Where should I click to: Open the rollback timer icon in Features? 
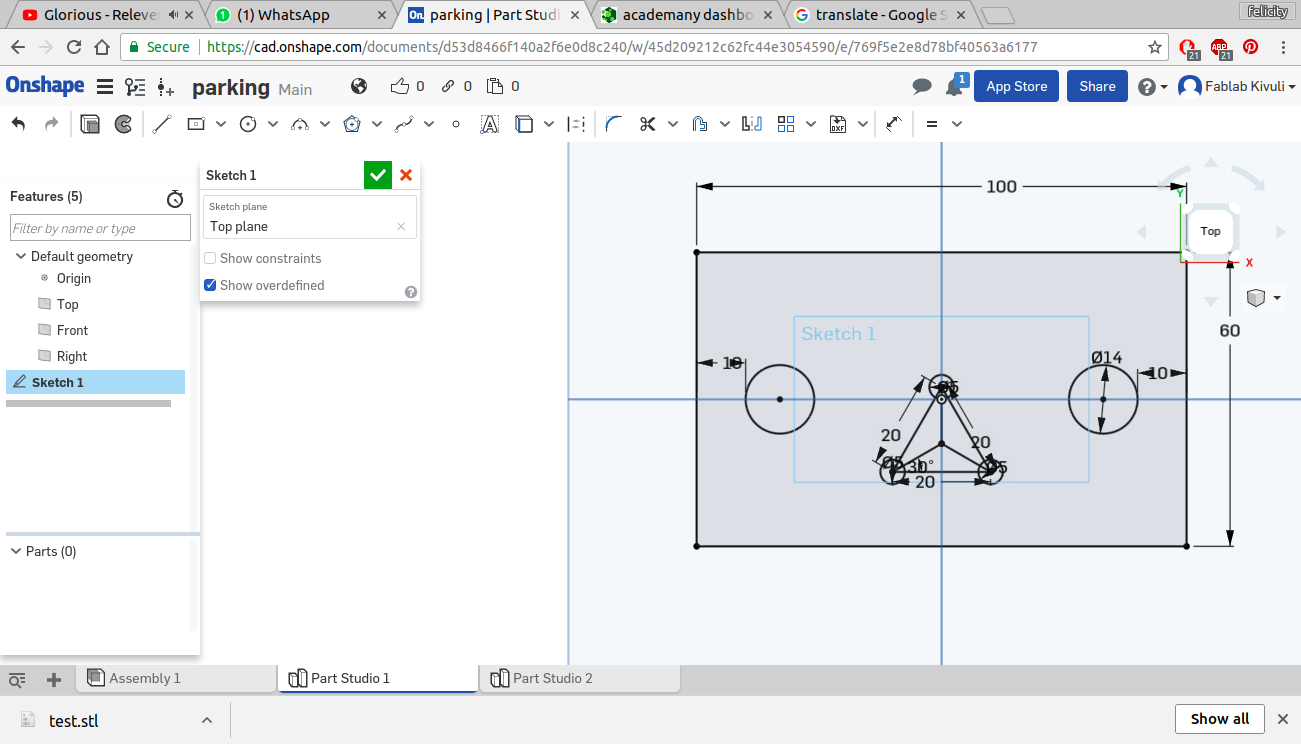click(175, 199)
